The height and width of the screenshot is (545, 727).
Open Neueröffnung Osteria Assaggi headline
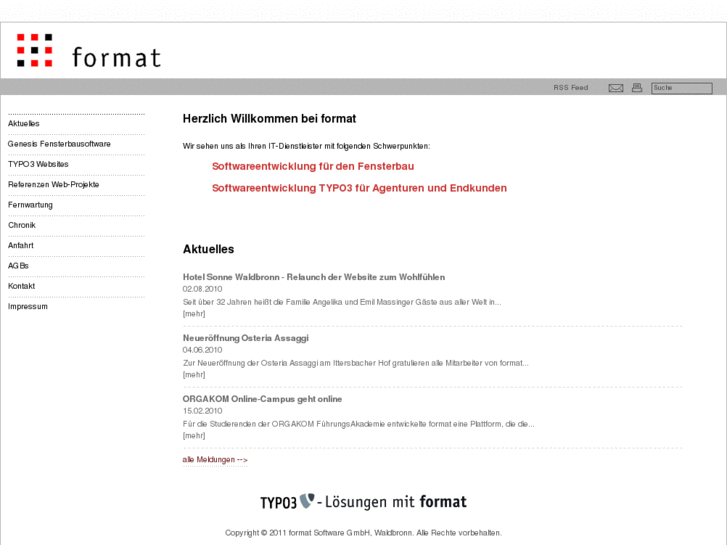coord(246,338)
